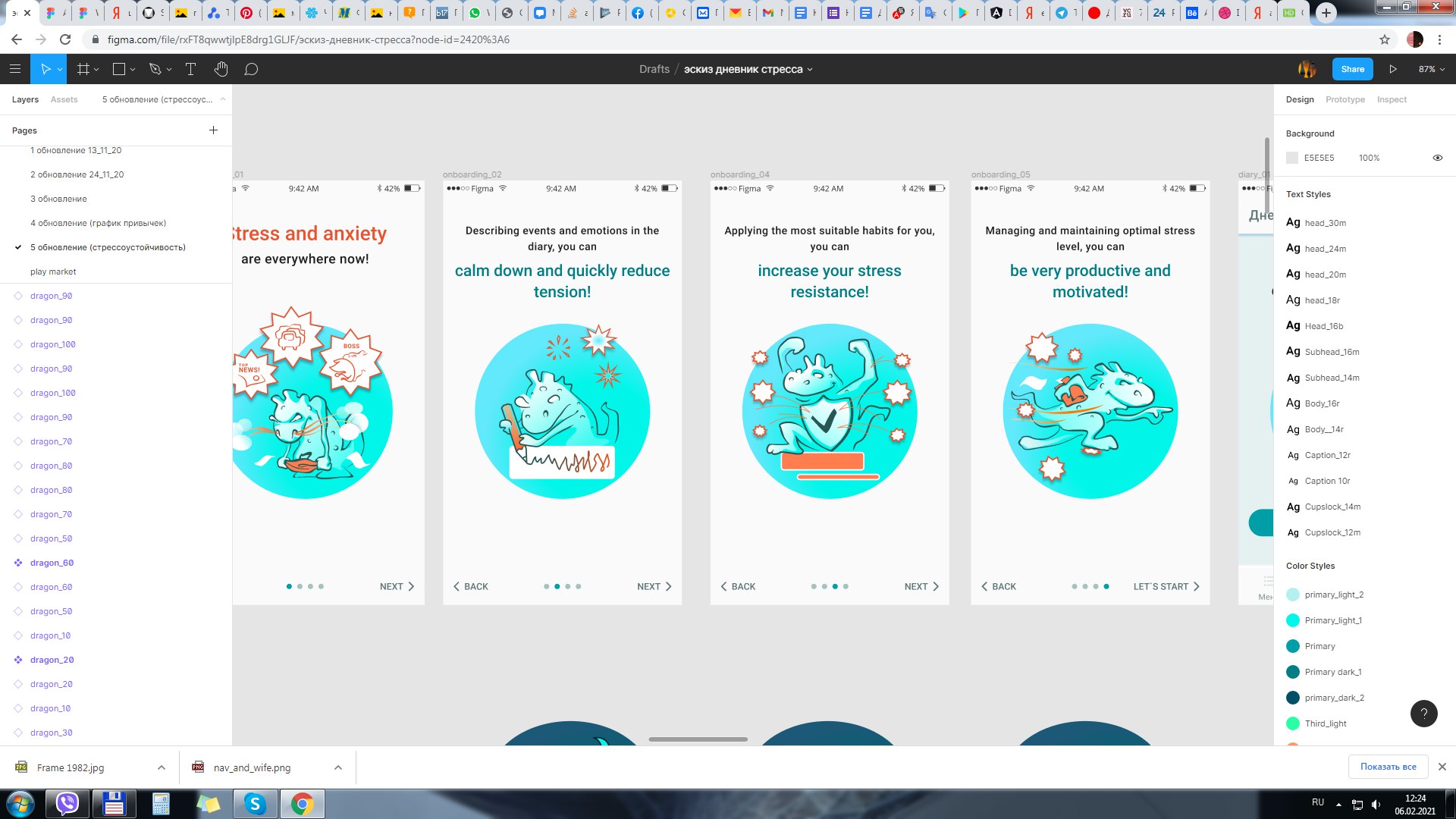Select the Frame tool
Screen dimensions: 1456x819
pyautogui.click(x=83, y=69)
